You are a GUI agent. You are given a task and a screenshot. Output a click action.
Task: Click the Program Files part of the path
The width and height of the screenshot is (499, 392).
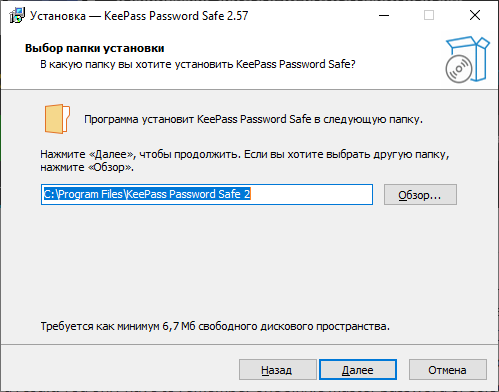click(91, 194)
